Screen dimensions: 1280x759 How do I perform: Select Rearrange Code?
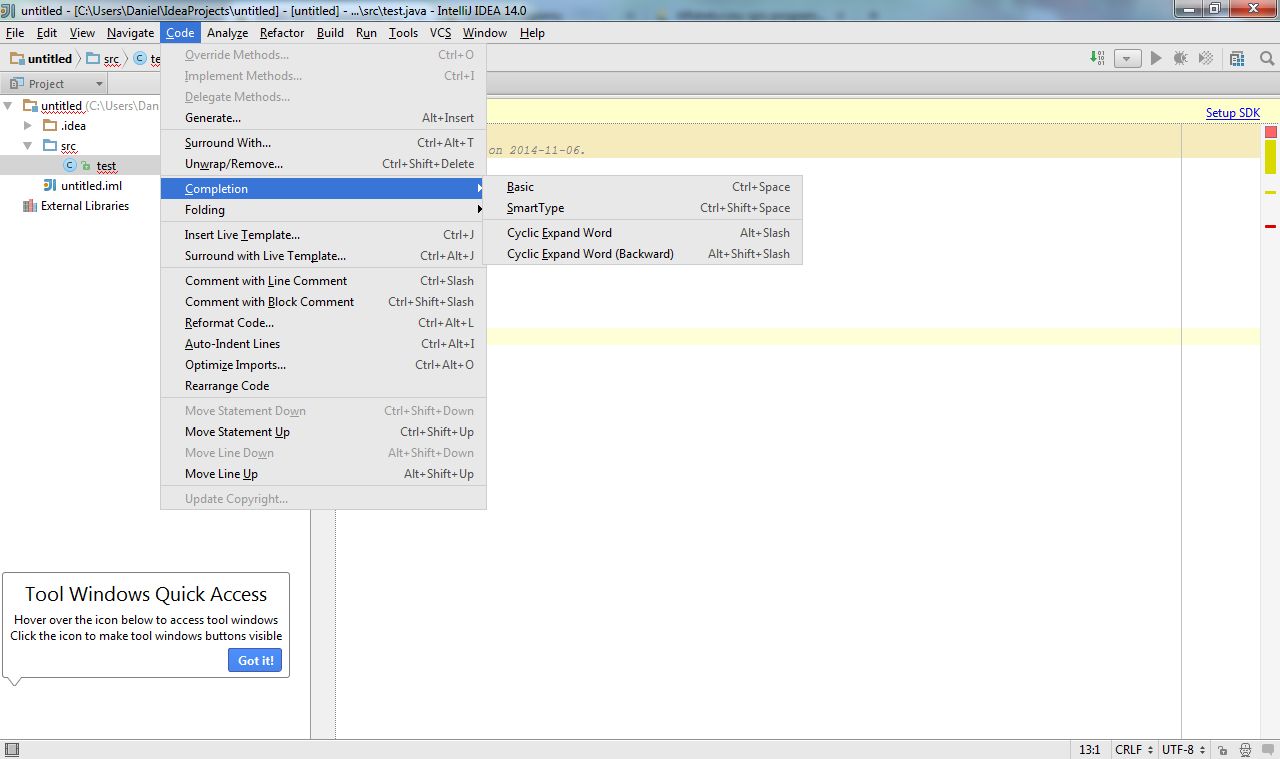[x=323, y=386]
